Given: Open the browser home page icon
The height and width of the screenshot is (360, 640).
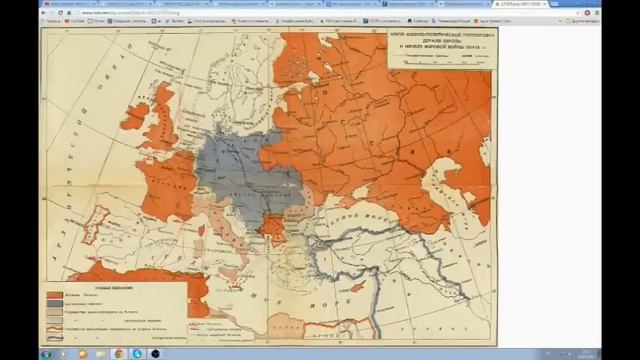Looking at the screenshot, I should [69, 13].
